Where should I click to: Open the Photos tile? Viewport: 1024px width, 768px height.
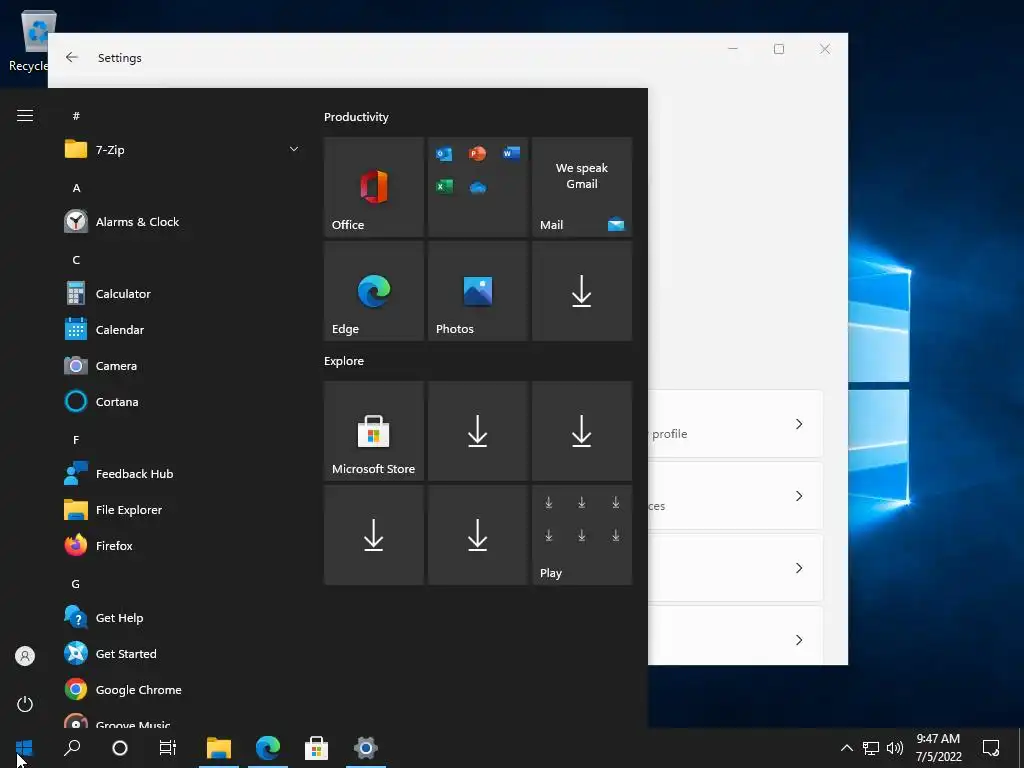point(477,291)
